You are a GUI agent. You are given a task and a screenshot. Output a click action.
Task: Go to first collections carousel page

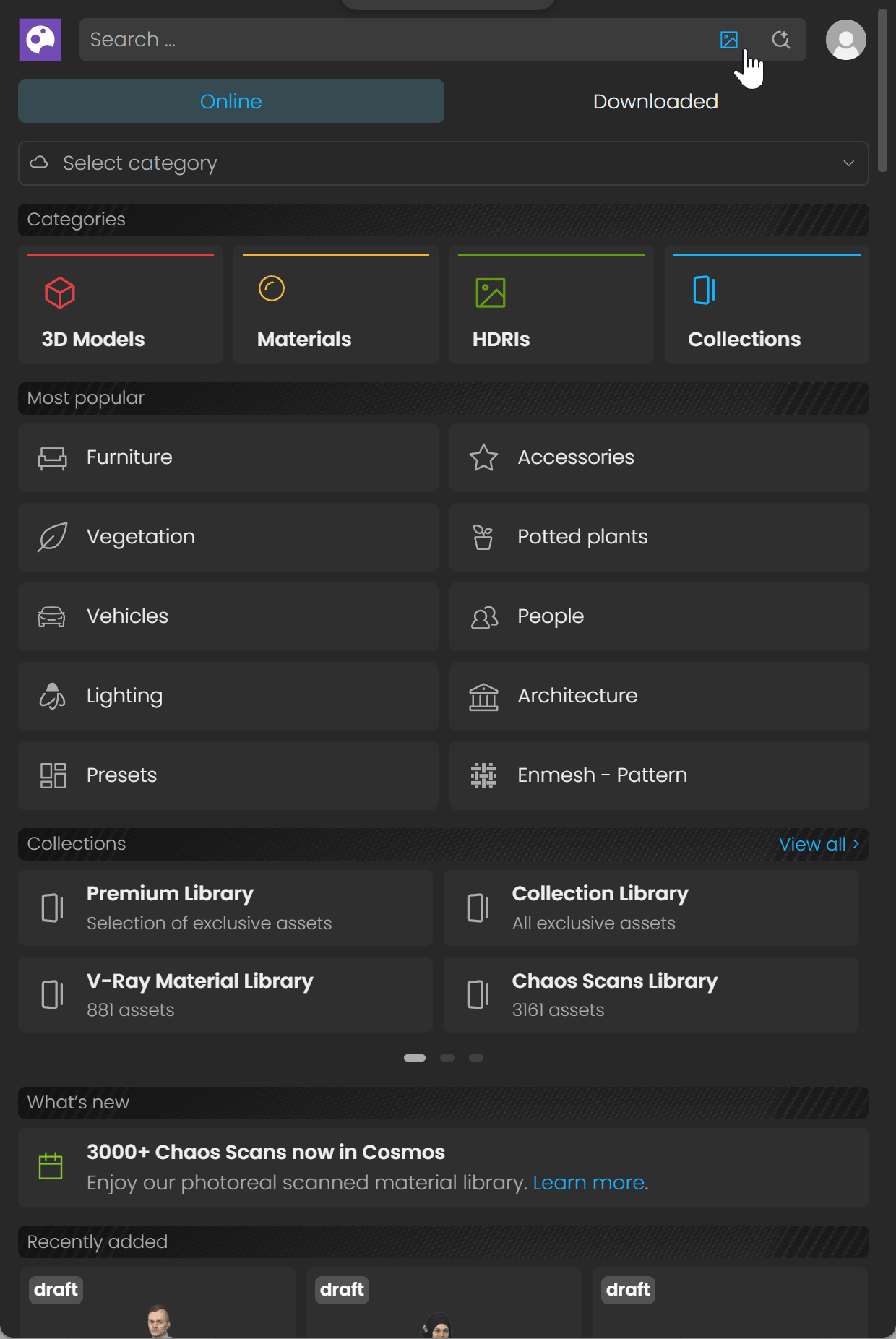pyautogui.click(x=415, y=1058)
